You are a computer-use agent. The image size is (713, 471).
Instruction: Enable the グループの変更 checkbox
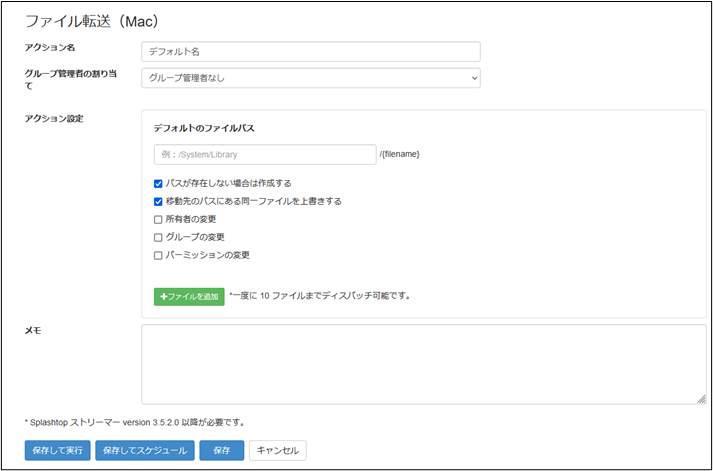point(158,238)
